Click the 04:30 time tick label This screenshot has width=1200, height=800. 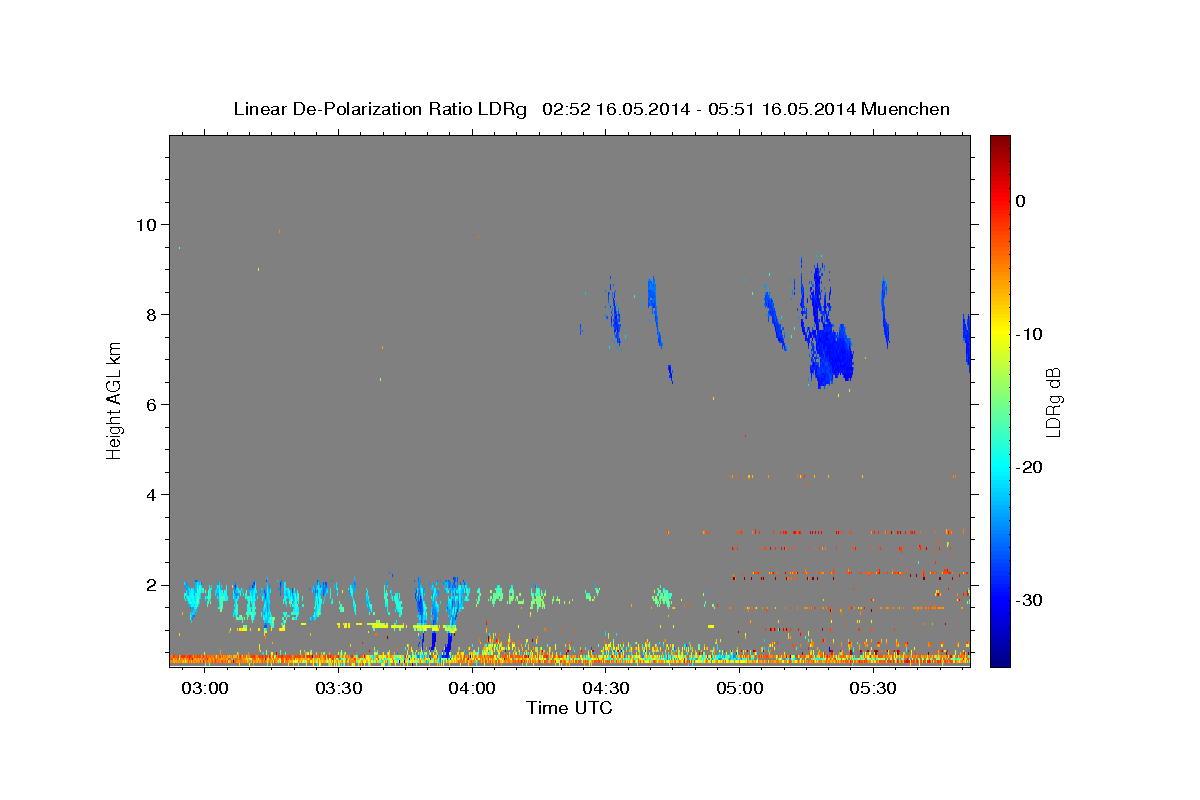pos(606,689)
